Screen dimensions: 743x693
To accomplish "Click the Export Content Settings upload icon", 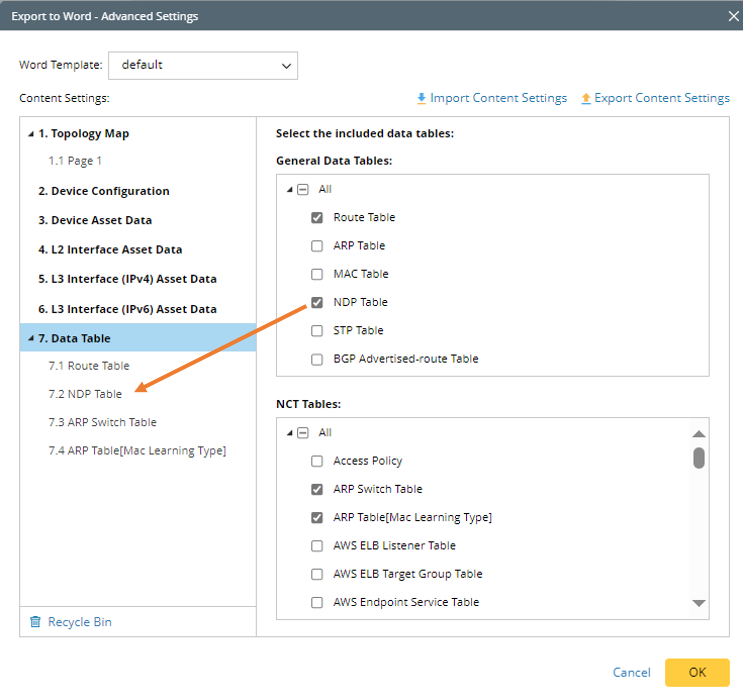I will click(586, 98).
